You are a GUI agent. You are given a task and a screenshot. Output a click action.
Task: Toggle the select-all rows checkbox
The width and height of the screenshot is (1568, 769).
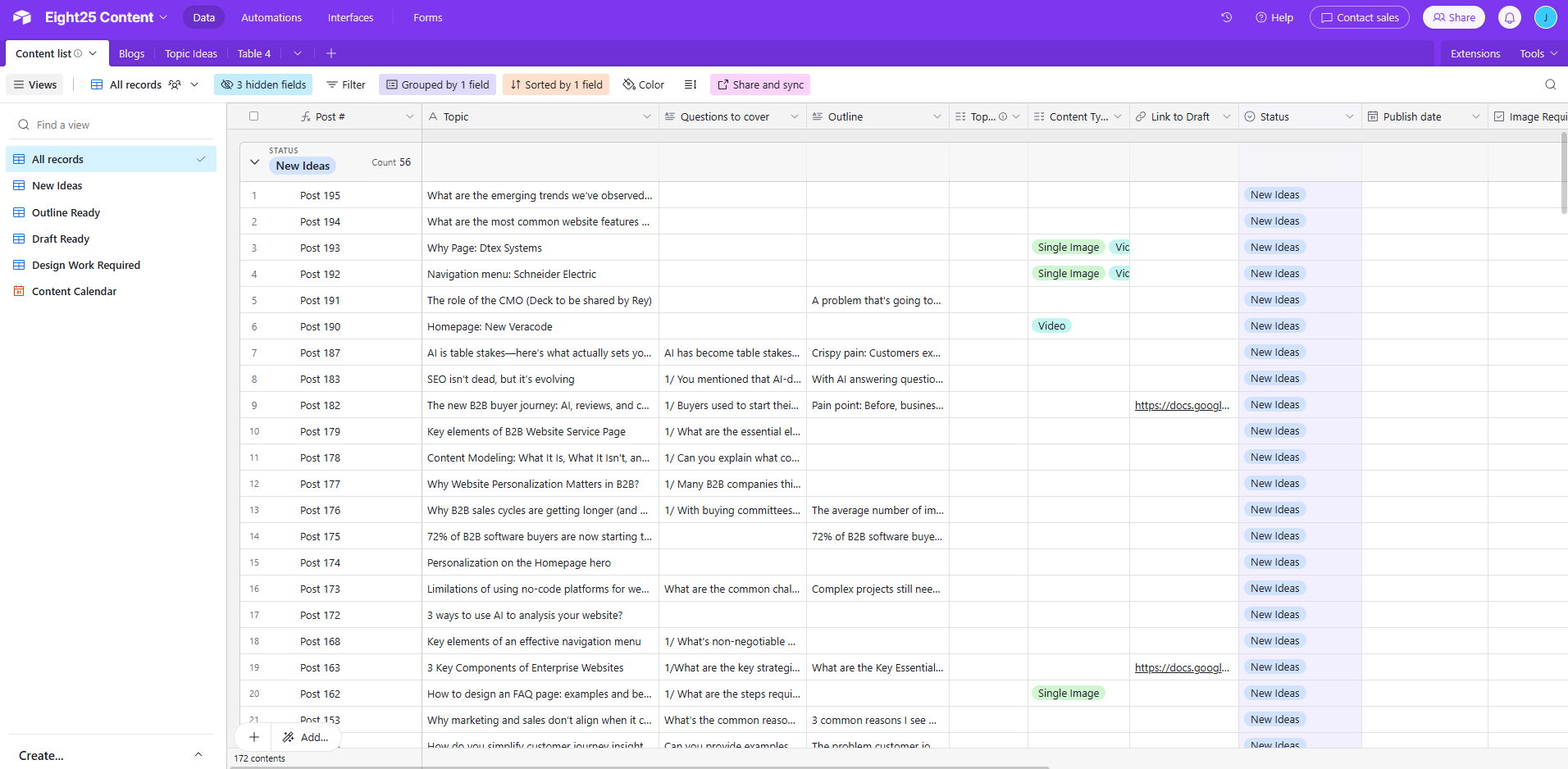point(253,116)
